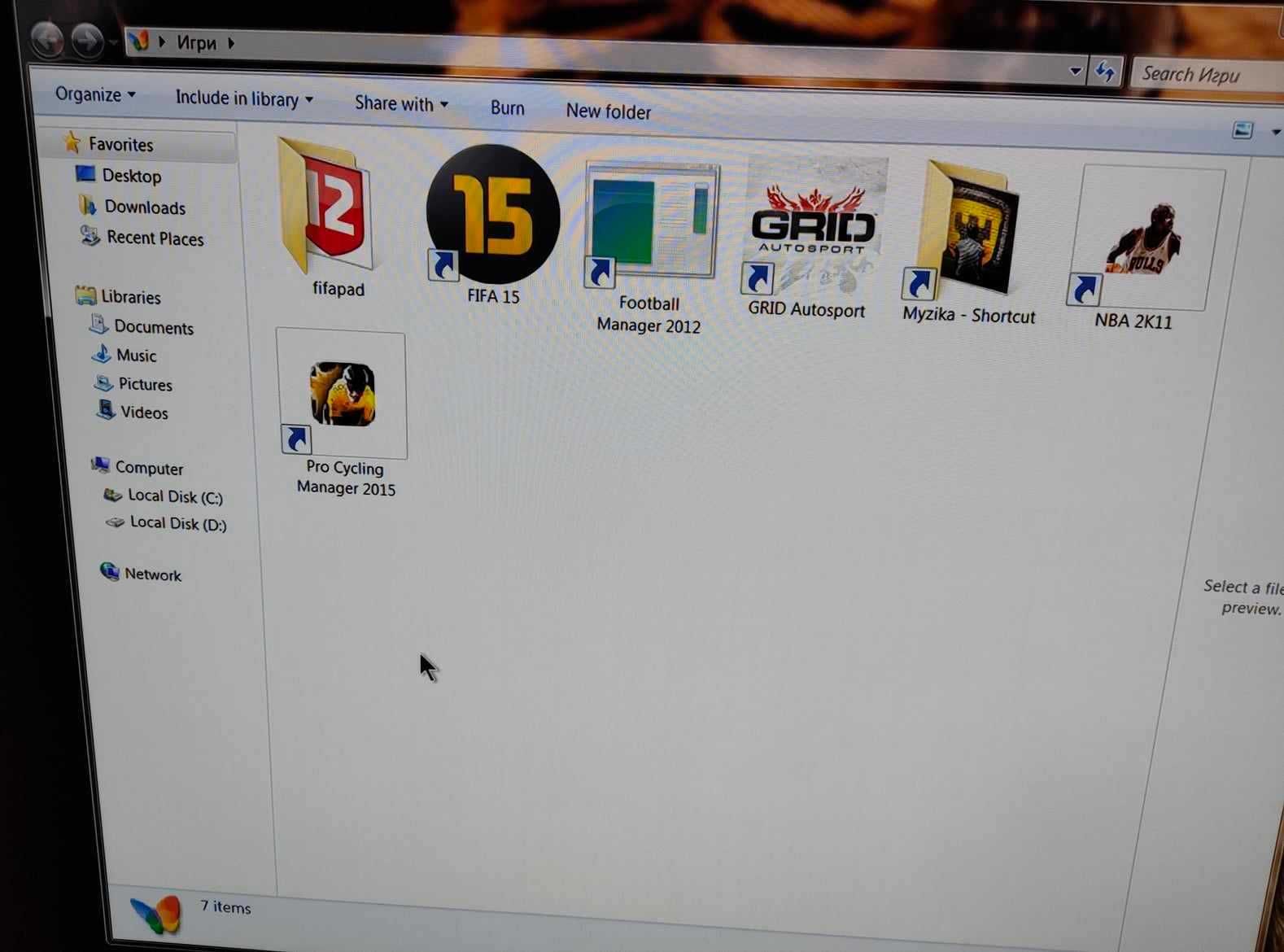Select the Recent Places label

tap(155, 238)
